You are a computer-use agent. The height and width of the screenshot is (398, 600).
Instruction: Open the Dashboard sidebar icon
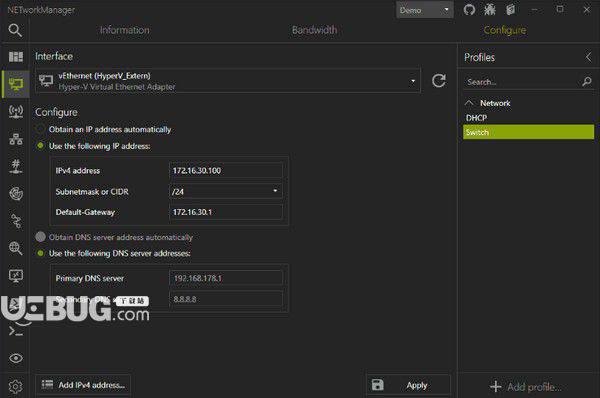click(16, 57)
